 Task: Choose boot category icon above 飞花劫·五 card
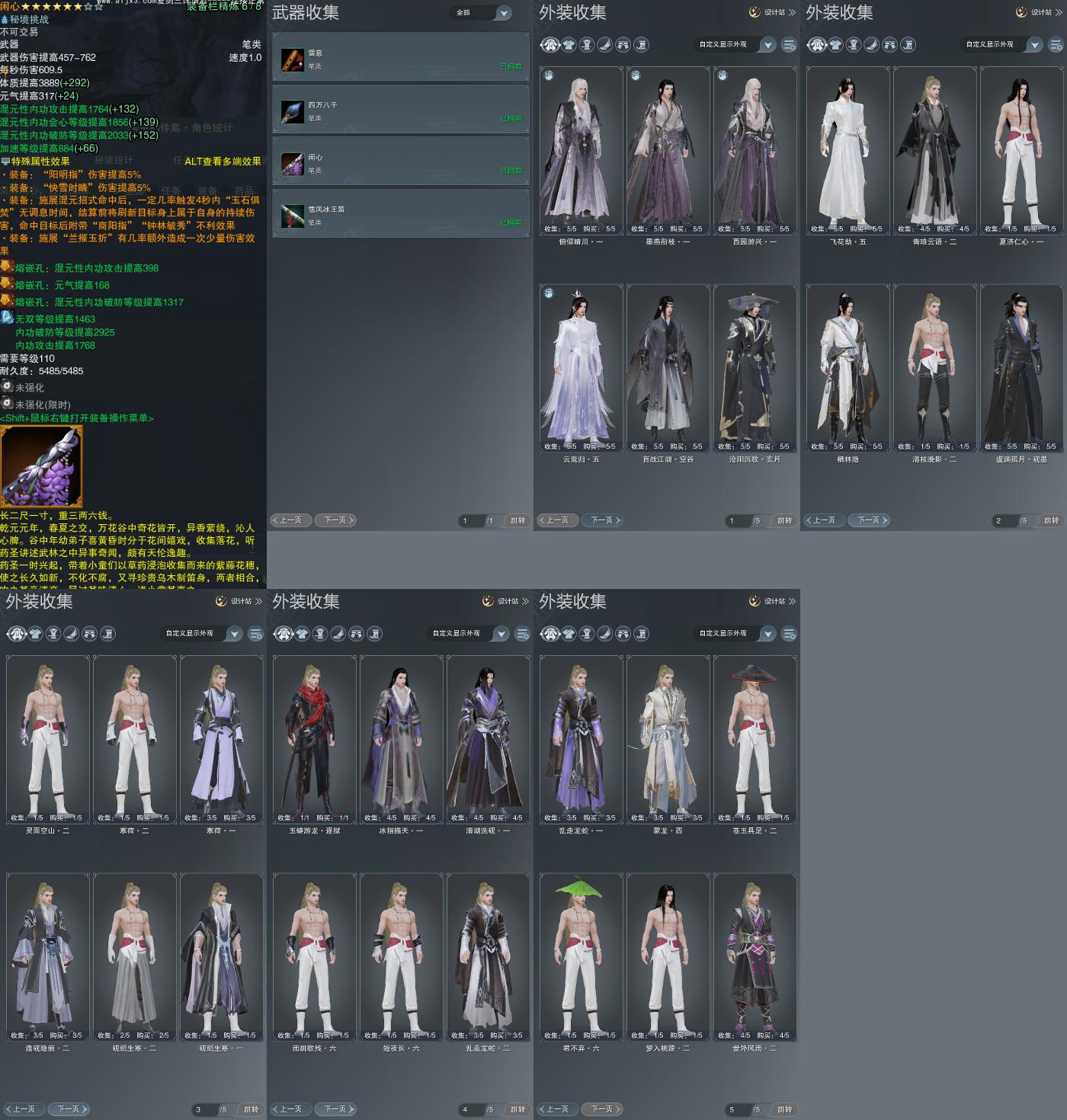point(908,45)
